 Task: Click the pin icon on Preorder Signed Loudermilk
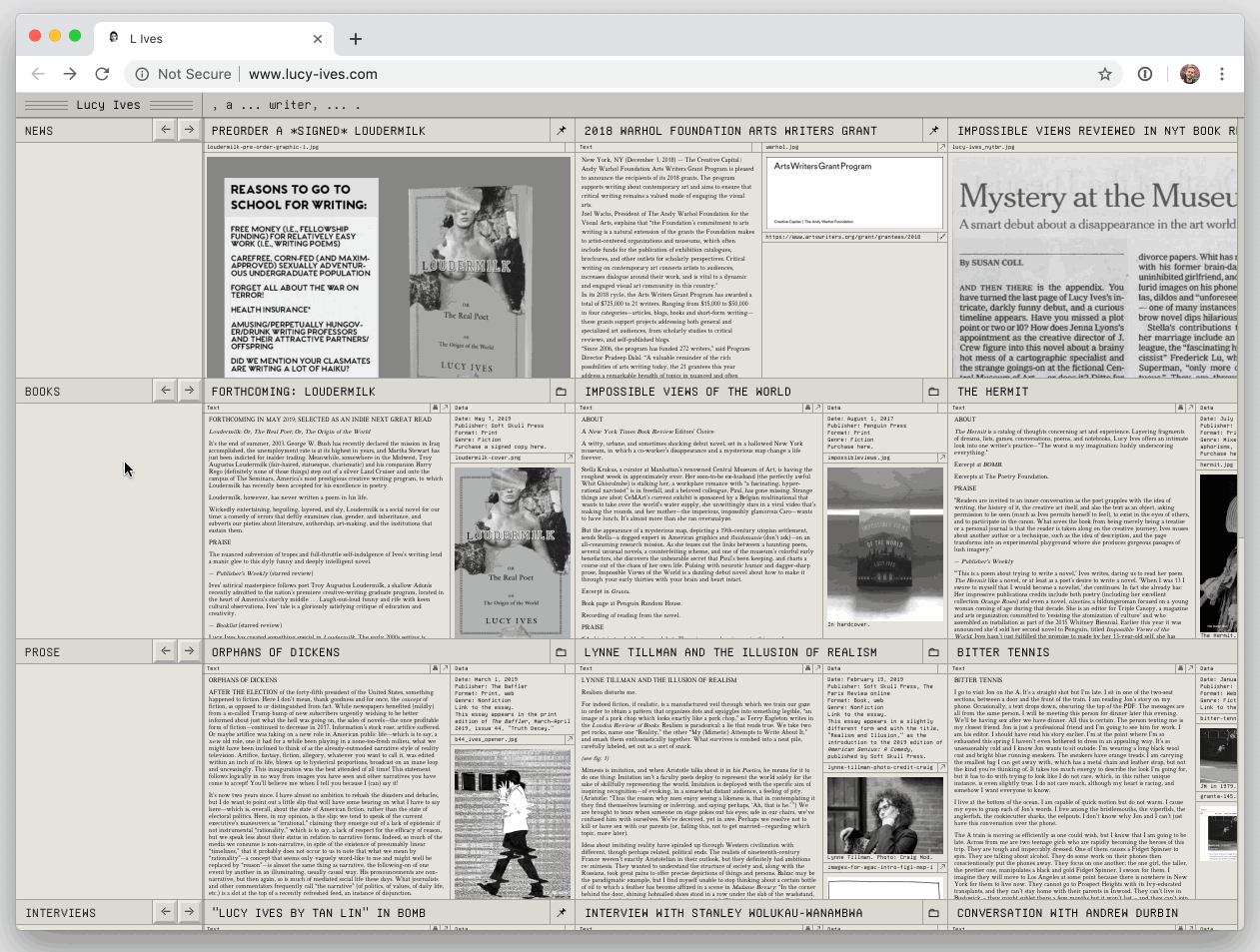pyautogui.click(x=562, y=130)
